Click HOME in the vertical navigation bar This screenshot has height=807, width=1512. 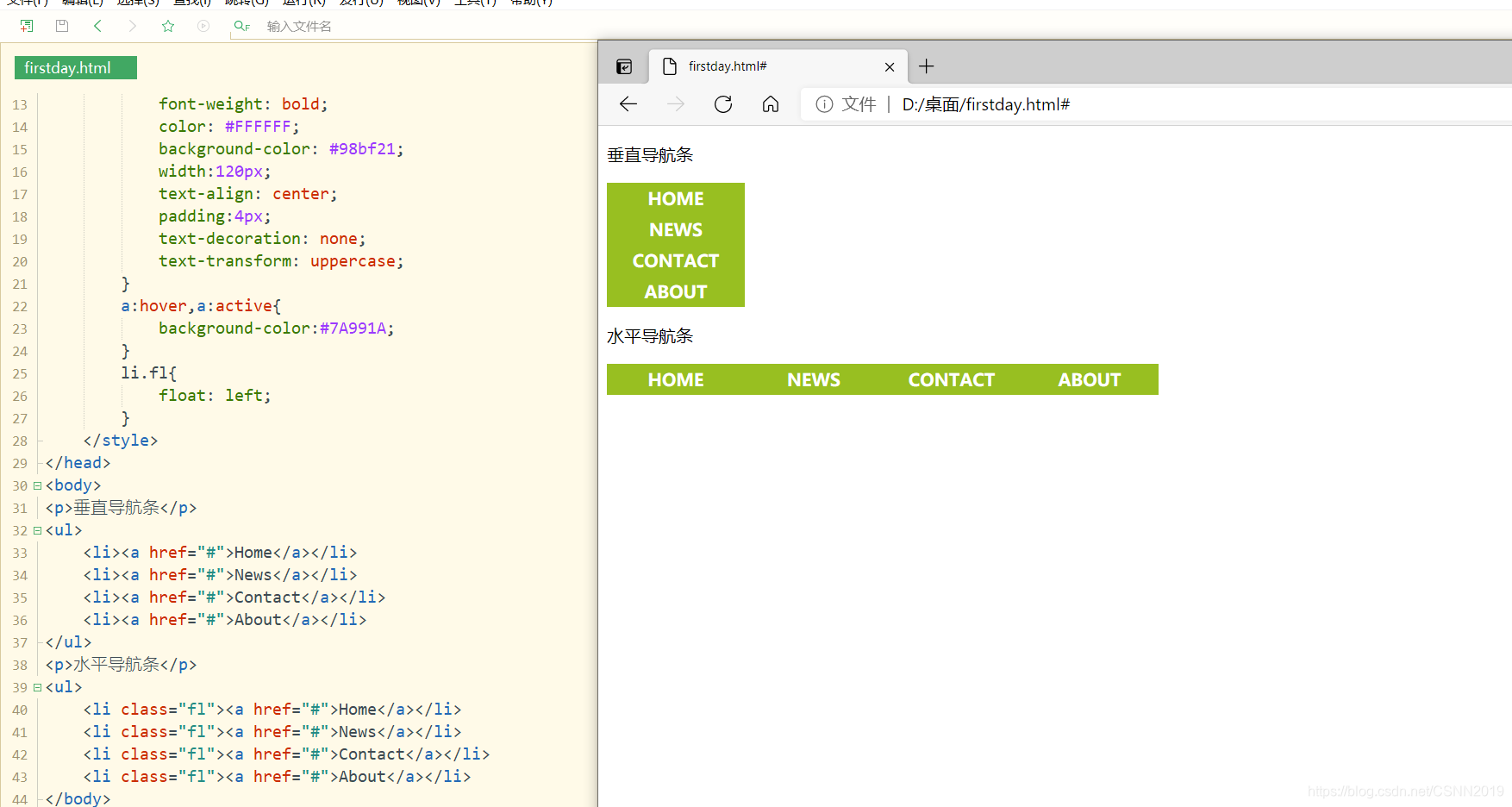coord(676,198)
